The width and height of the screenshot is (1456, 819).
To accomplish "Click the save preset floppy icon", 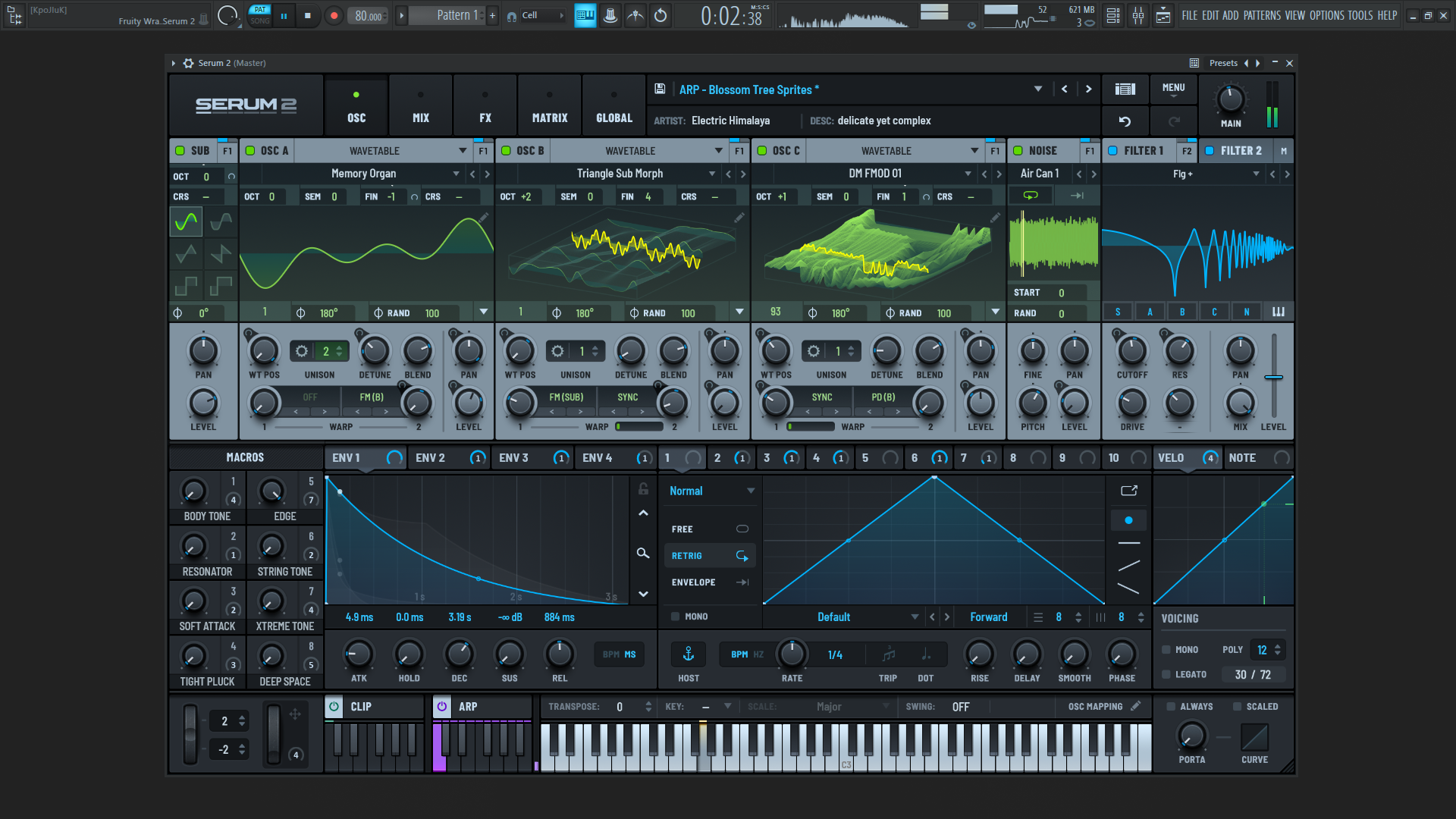I will pyautogui.click(x=660, y=89).
